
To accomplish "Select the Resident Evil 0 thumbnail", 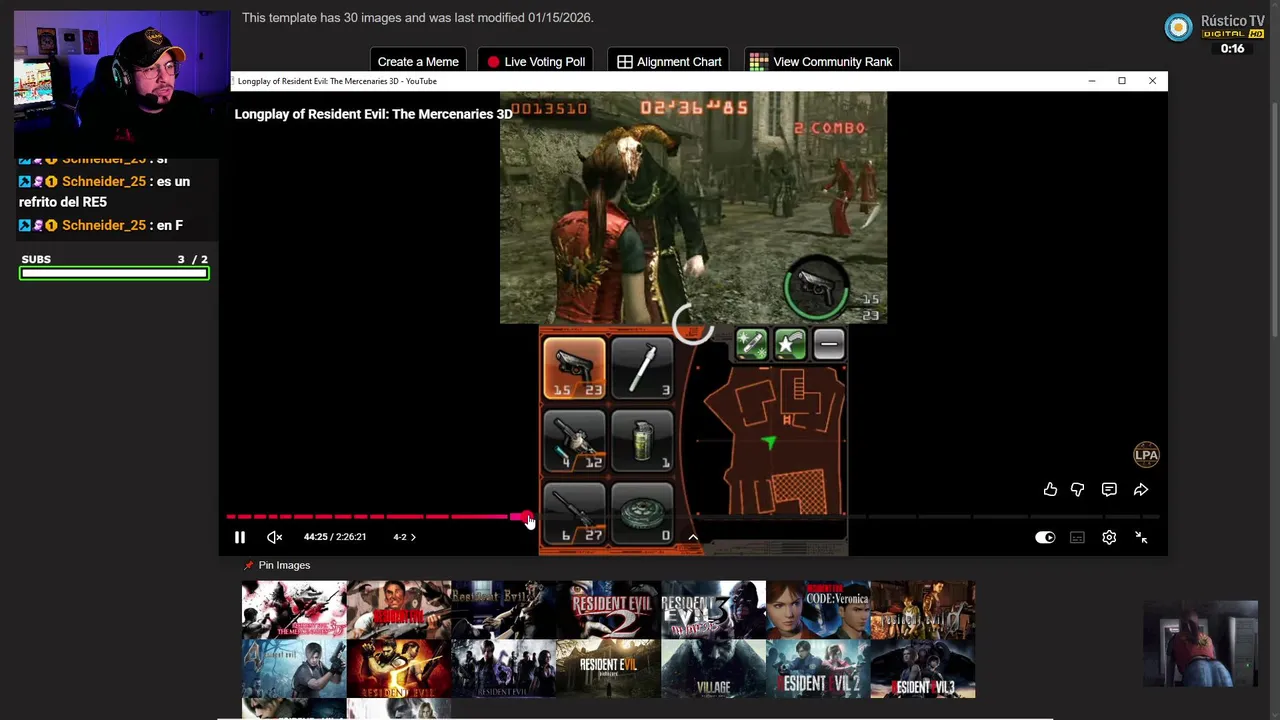I will click(923, 609).
